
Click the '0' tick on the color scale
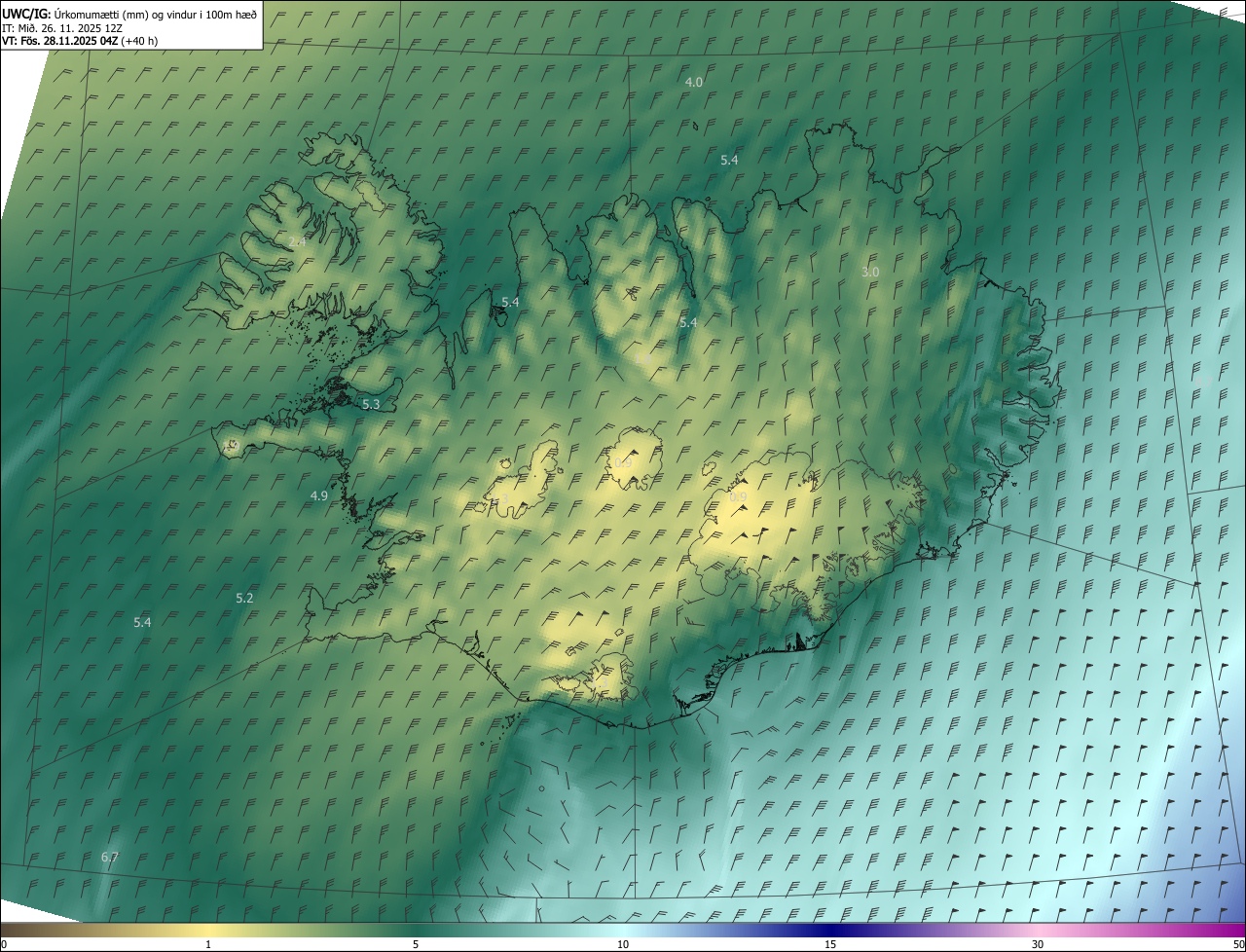(x=4, y=945)
